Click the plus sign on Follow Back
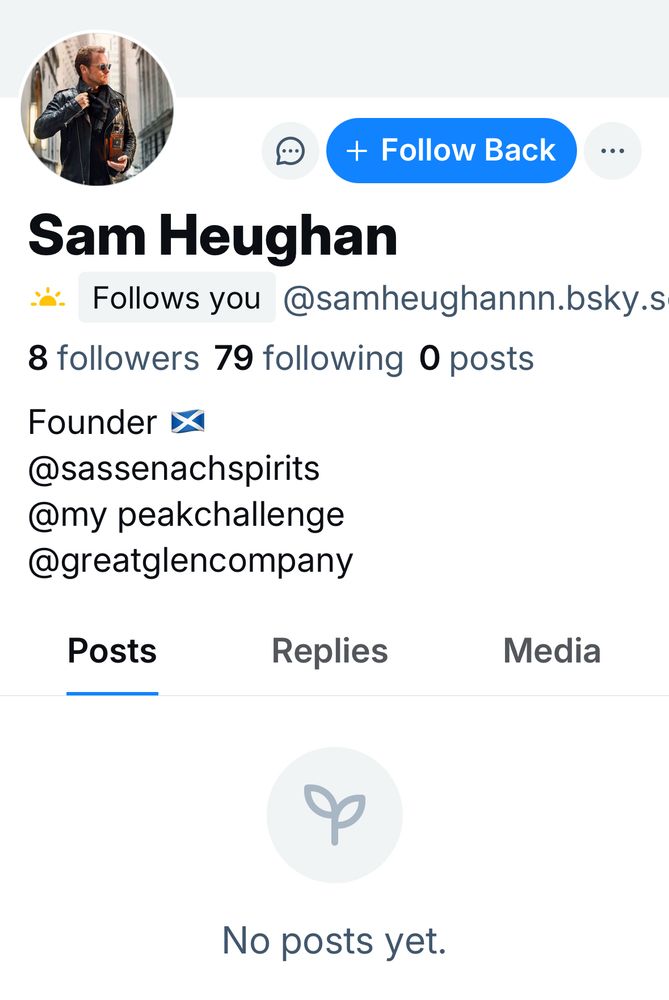Viewport: 669px width, 1000px height. click(357, 151)
